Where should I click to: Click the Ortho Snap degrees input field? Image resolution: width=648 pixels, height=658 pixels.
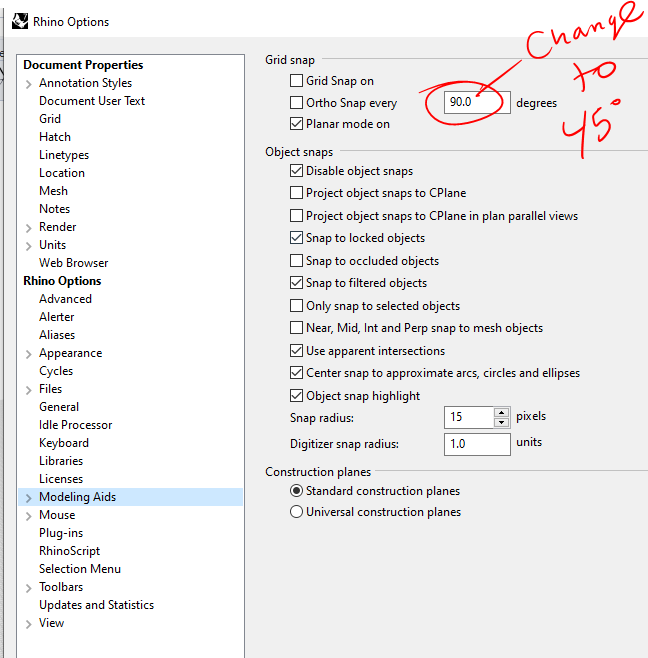pos(477,102)
